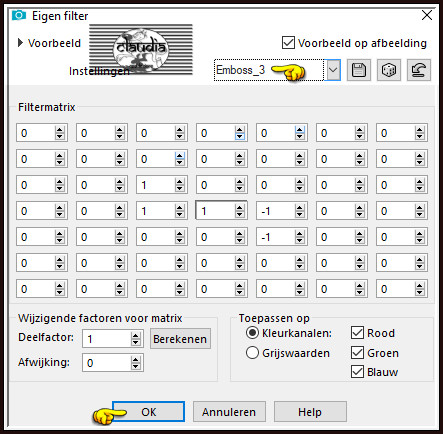Screen dimensions: 443x434
Task: Click the spinner of row 2 column 3 cell
Action: pyautogui.click(x=180, y=159)
